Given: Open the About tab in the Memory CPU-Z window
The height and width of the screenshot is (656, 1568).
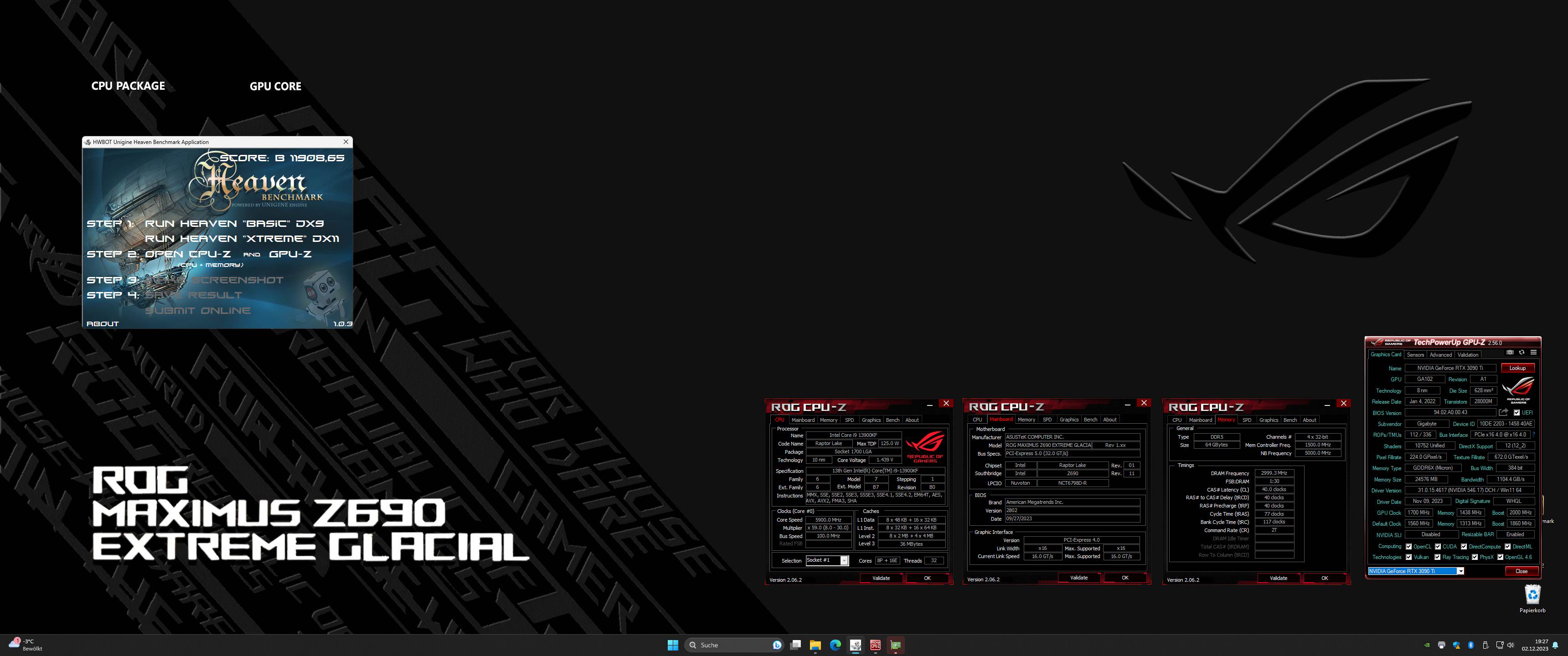Looking at the screenshot, I should point(1309,420).
